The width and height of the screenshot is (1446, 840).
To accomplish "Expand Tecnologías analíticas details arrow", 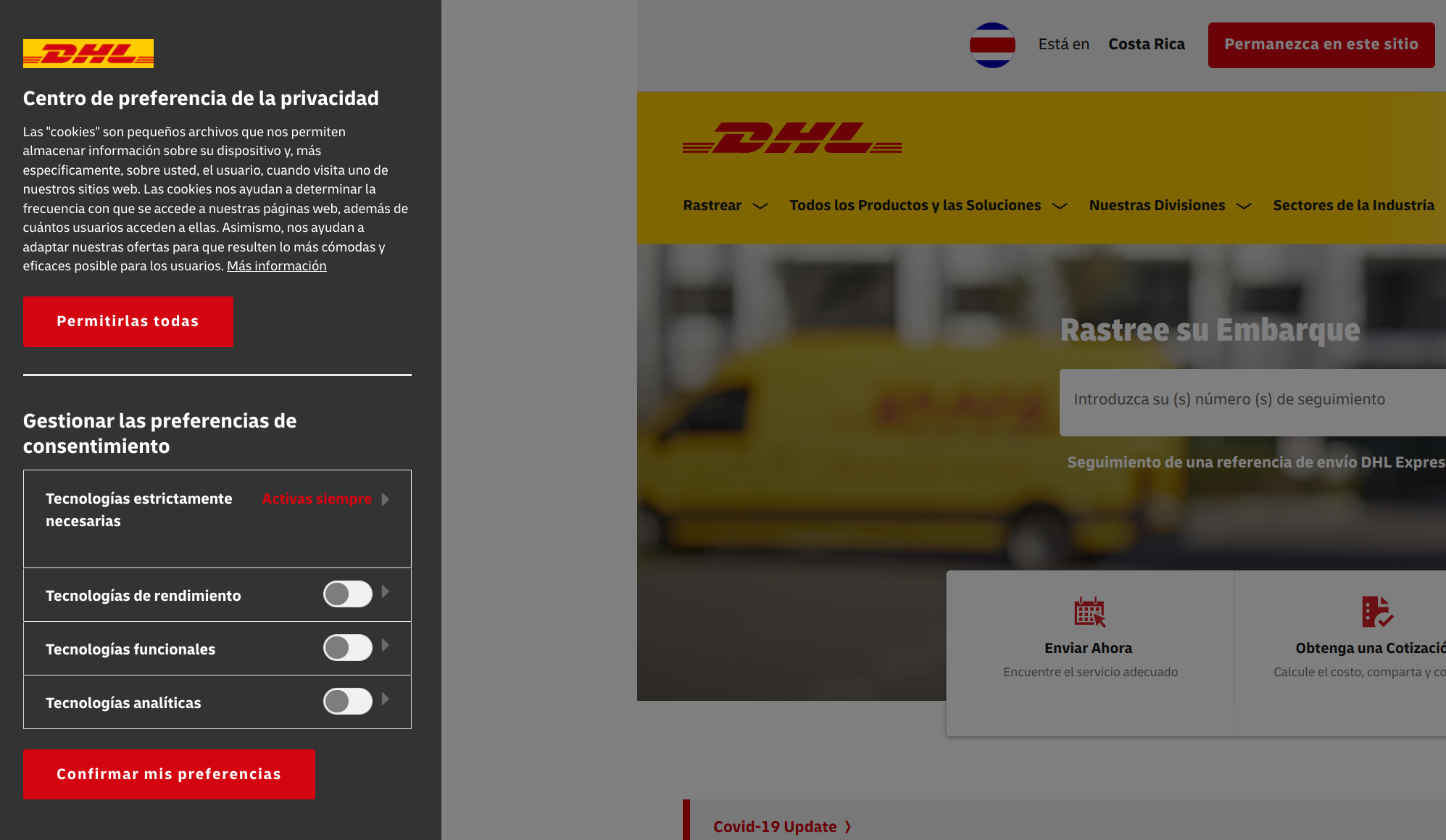I will click(386, 699).
